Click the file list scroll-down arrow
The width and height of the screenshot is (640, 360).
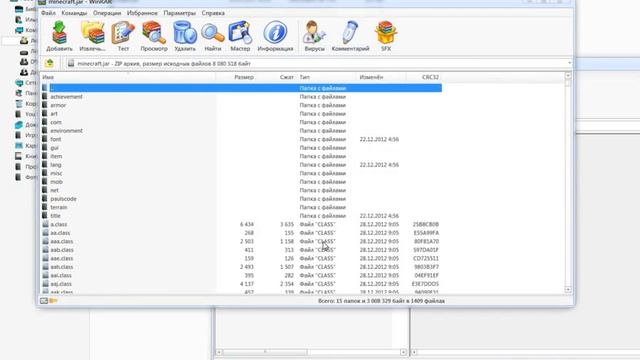pyautogui.click(x=568, y=289)
